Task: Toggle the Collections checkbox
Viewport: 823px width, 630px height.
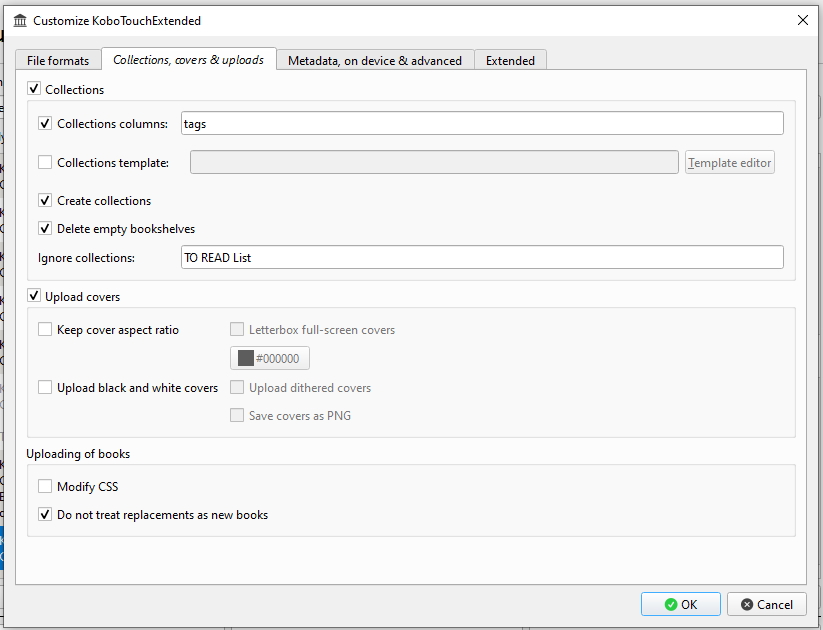Action: (34, 89)
